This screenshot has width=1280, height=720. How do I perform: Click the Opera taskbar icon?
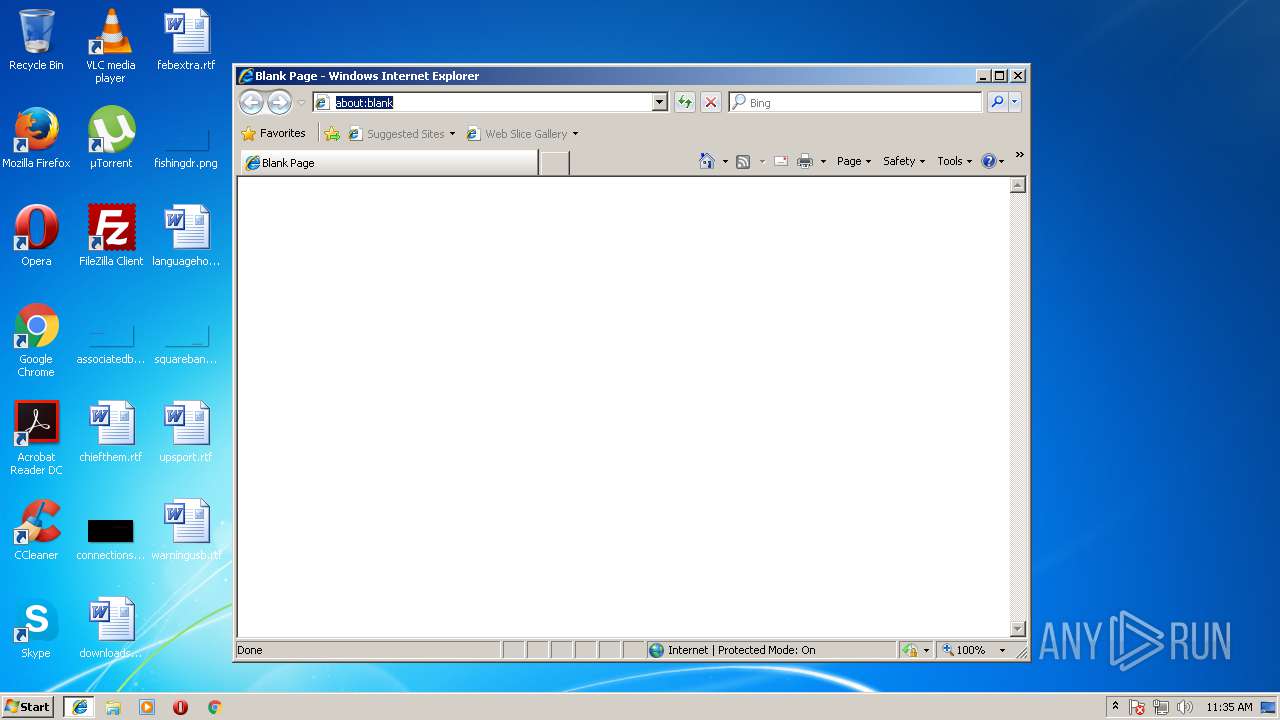click(x=181, y=707)
